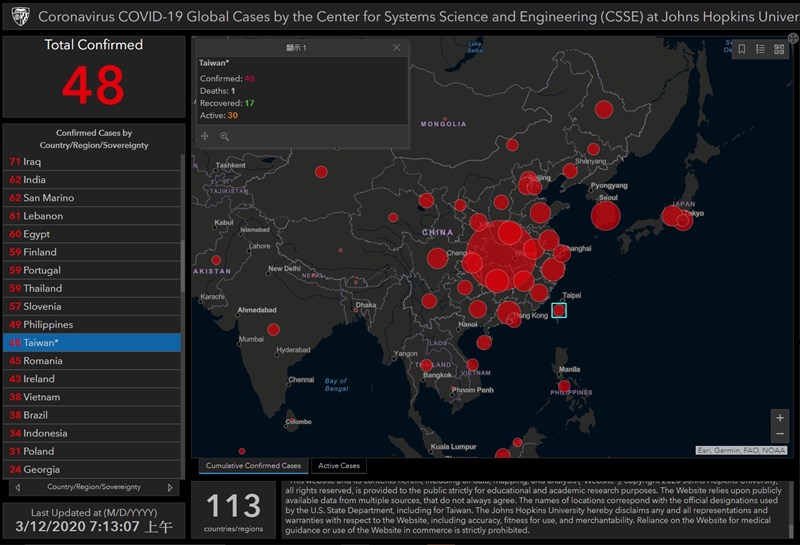The image size is (800, 545).
Task: Select Slovenia in the country list
Action: pos(92,306)
